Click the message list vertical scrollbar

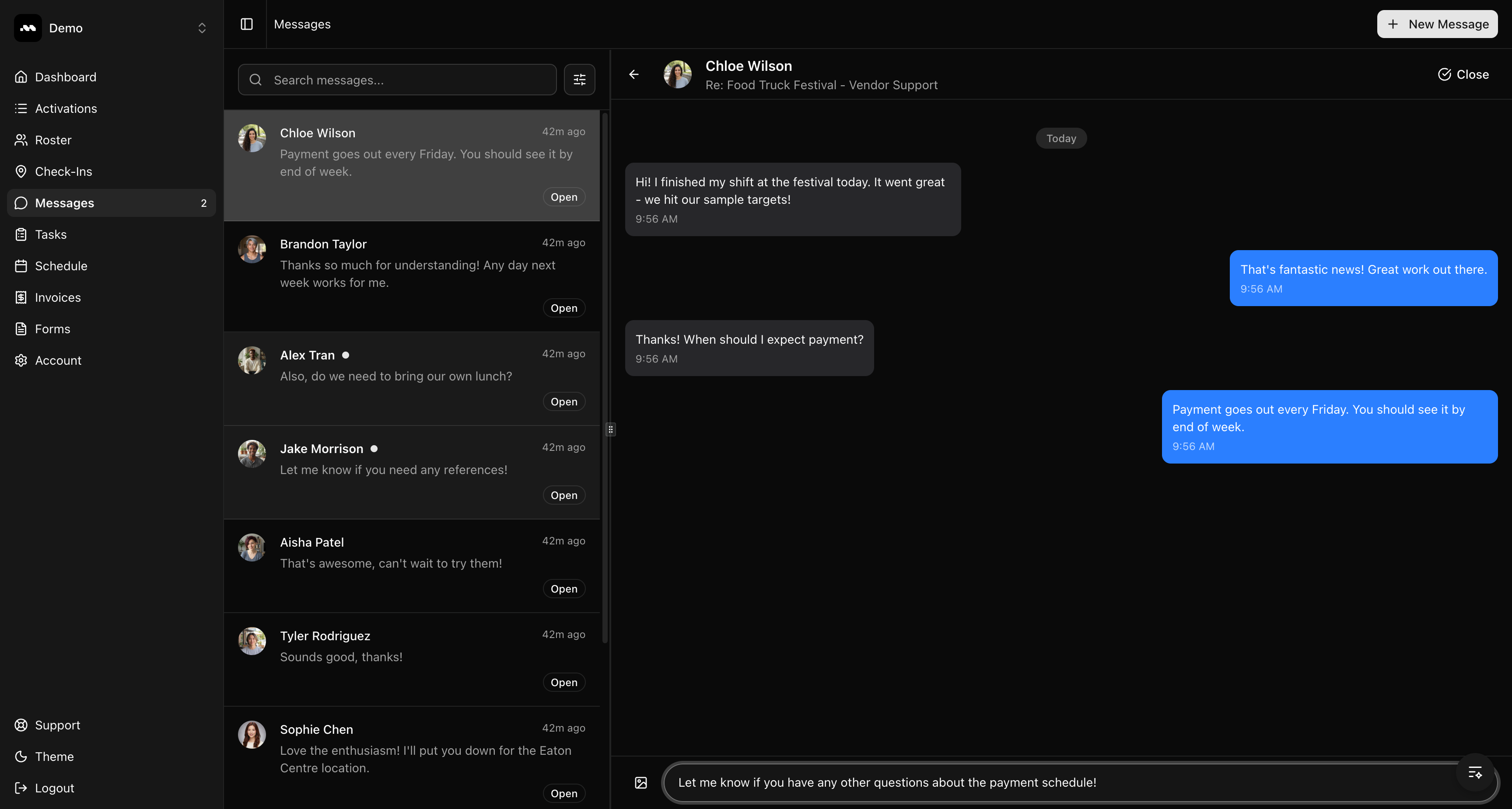(605, 376)
